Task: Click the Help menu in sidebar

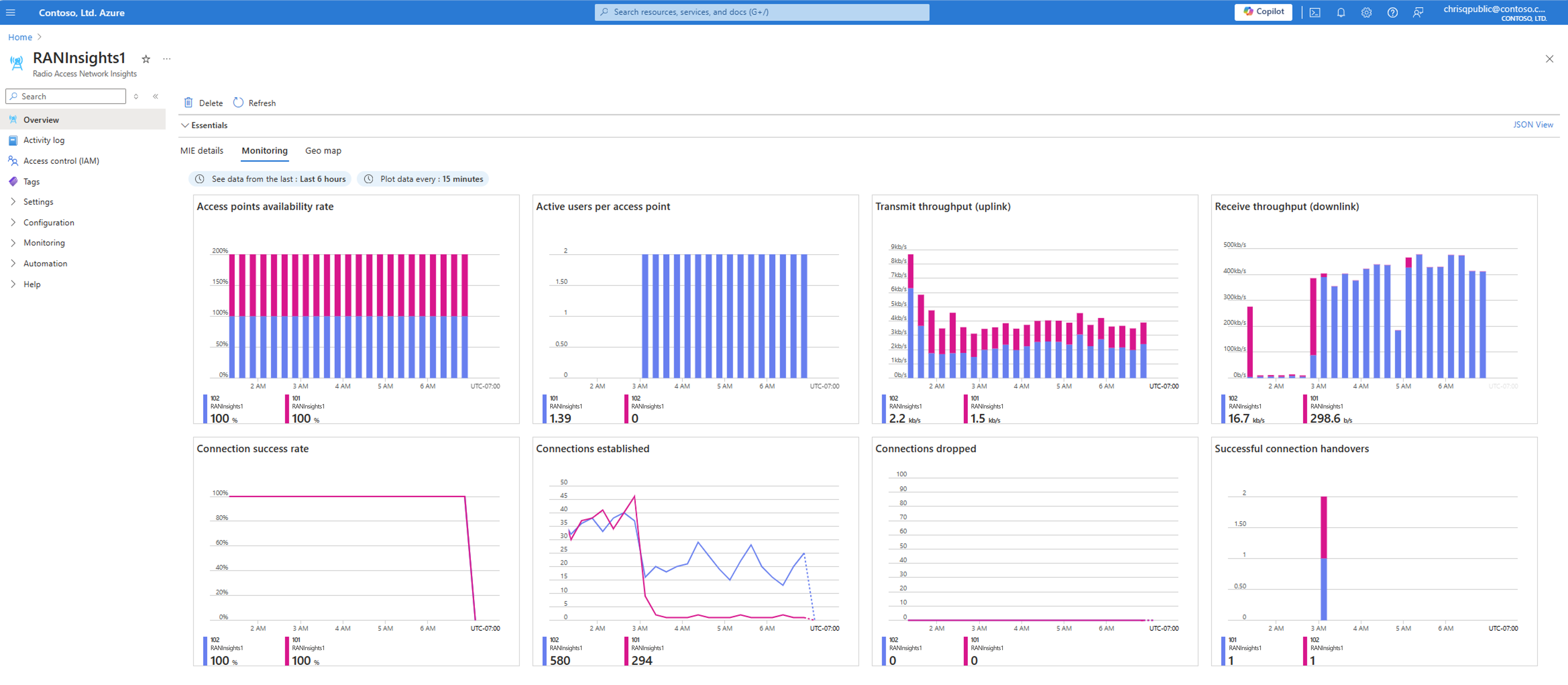Action: click(x=30, y=284)
